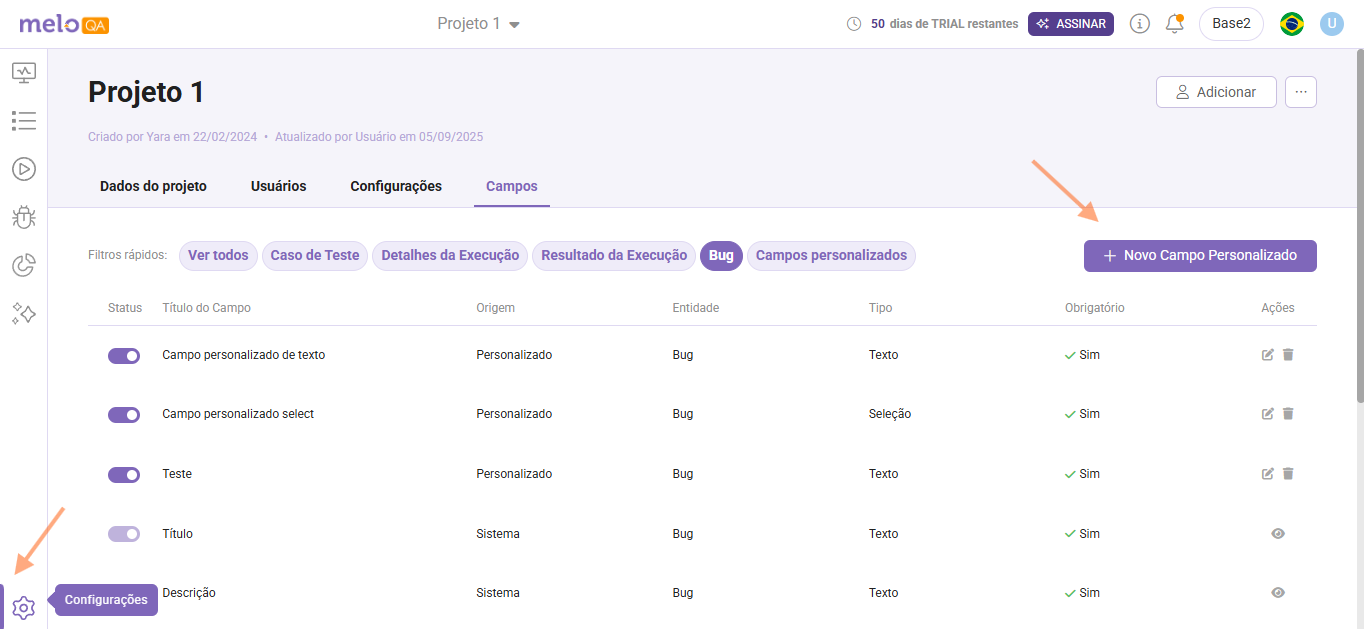View the Título system field details
This screenshot has width=1364, height=629.
coord(1277,534)
